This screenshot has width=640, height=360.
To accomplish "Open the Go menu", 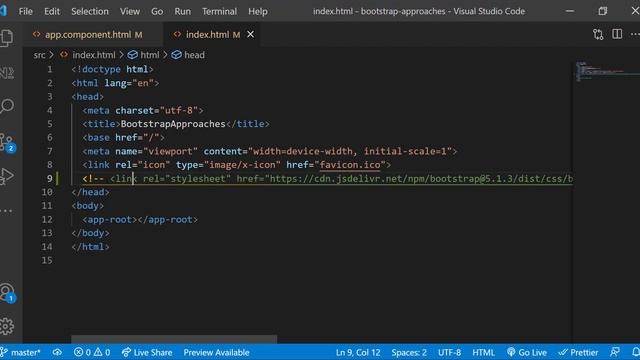I will tap(157, 11).
